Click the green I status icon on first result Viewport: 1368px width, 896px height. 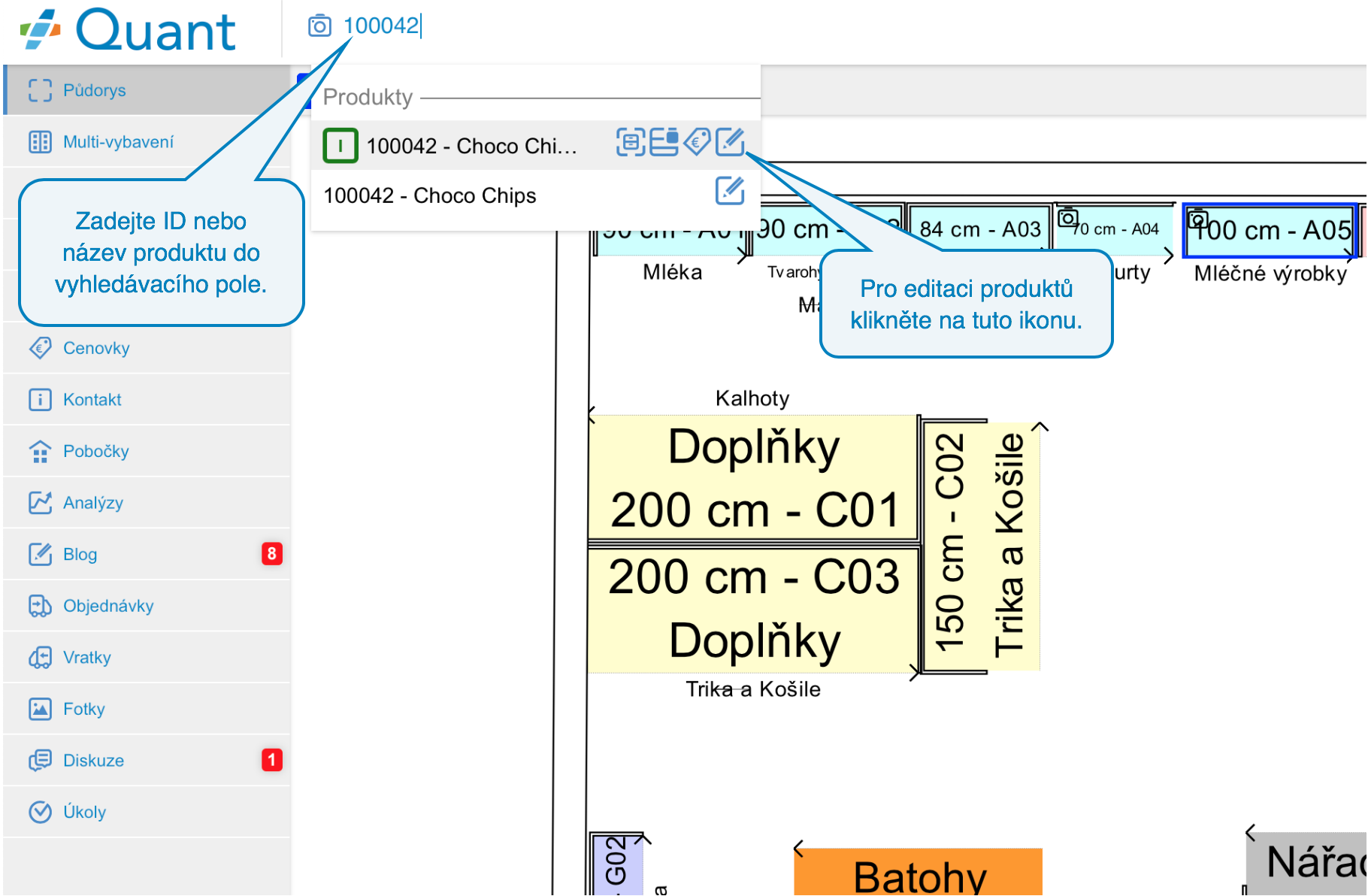[340, 146]
